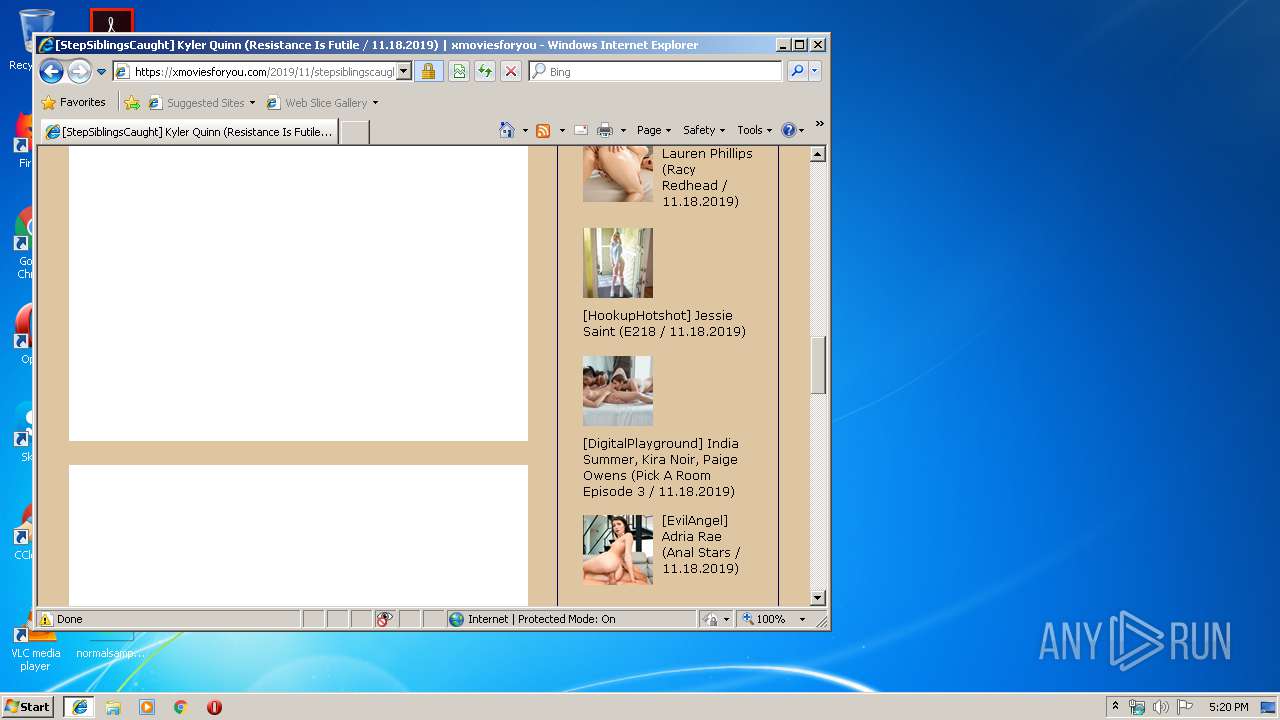Click the RSS Feeds icon

543,130
